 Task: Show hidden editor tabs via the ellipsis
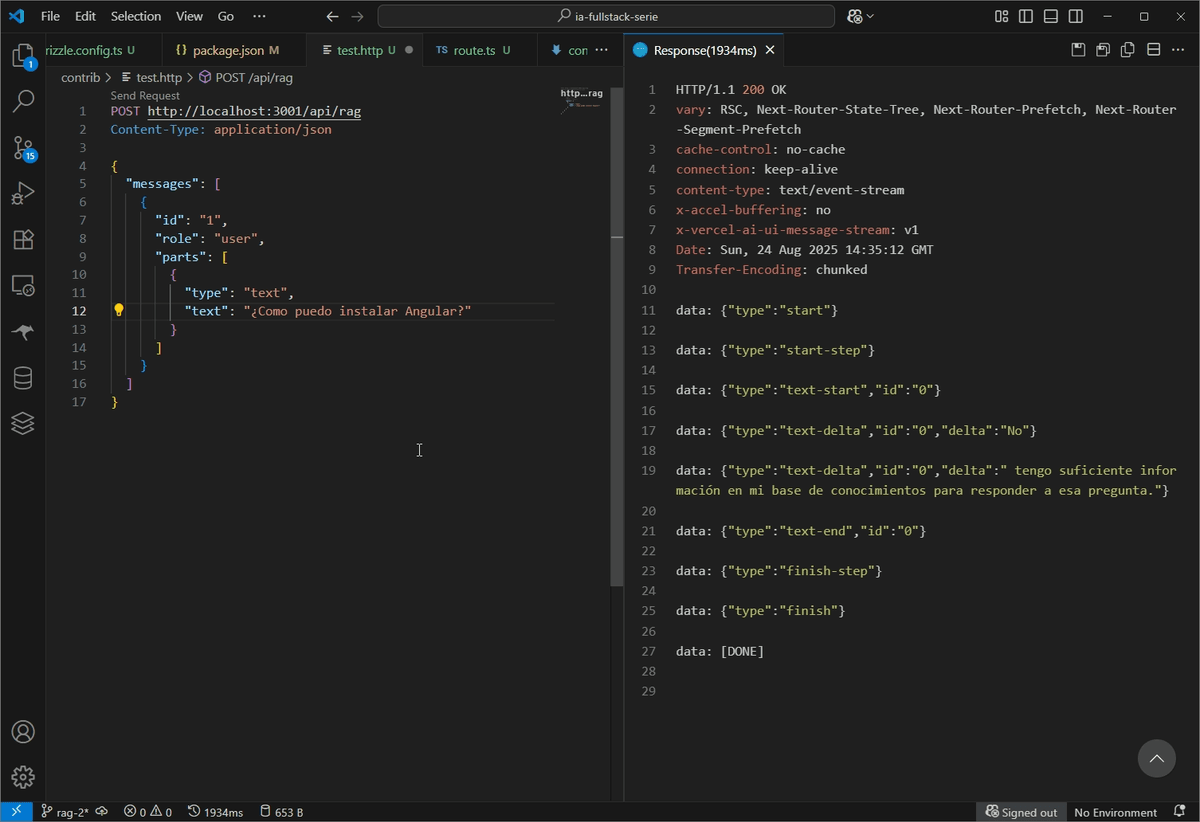tap(602, 50)
